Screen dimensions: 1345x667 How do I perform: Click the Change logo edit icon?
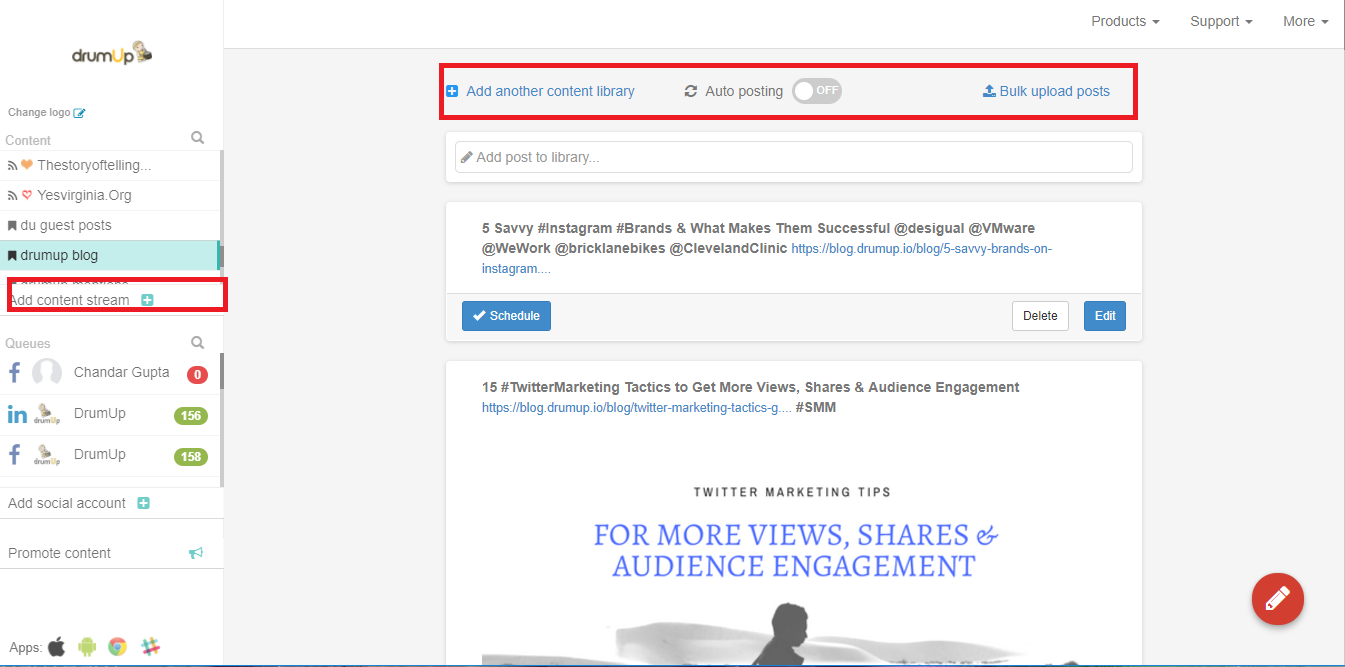(80, 113)
